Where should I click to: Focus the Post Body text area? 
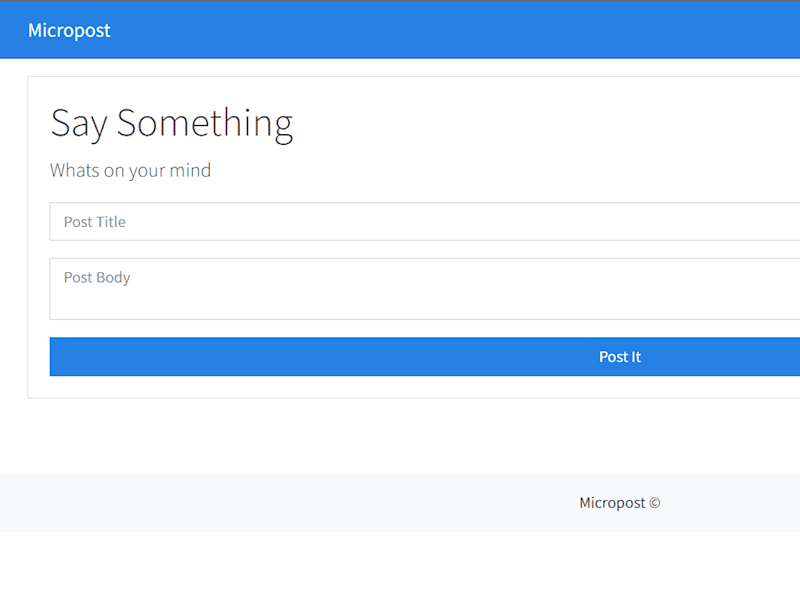coord(424,289)
